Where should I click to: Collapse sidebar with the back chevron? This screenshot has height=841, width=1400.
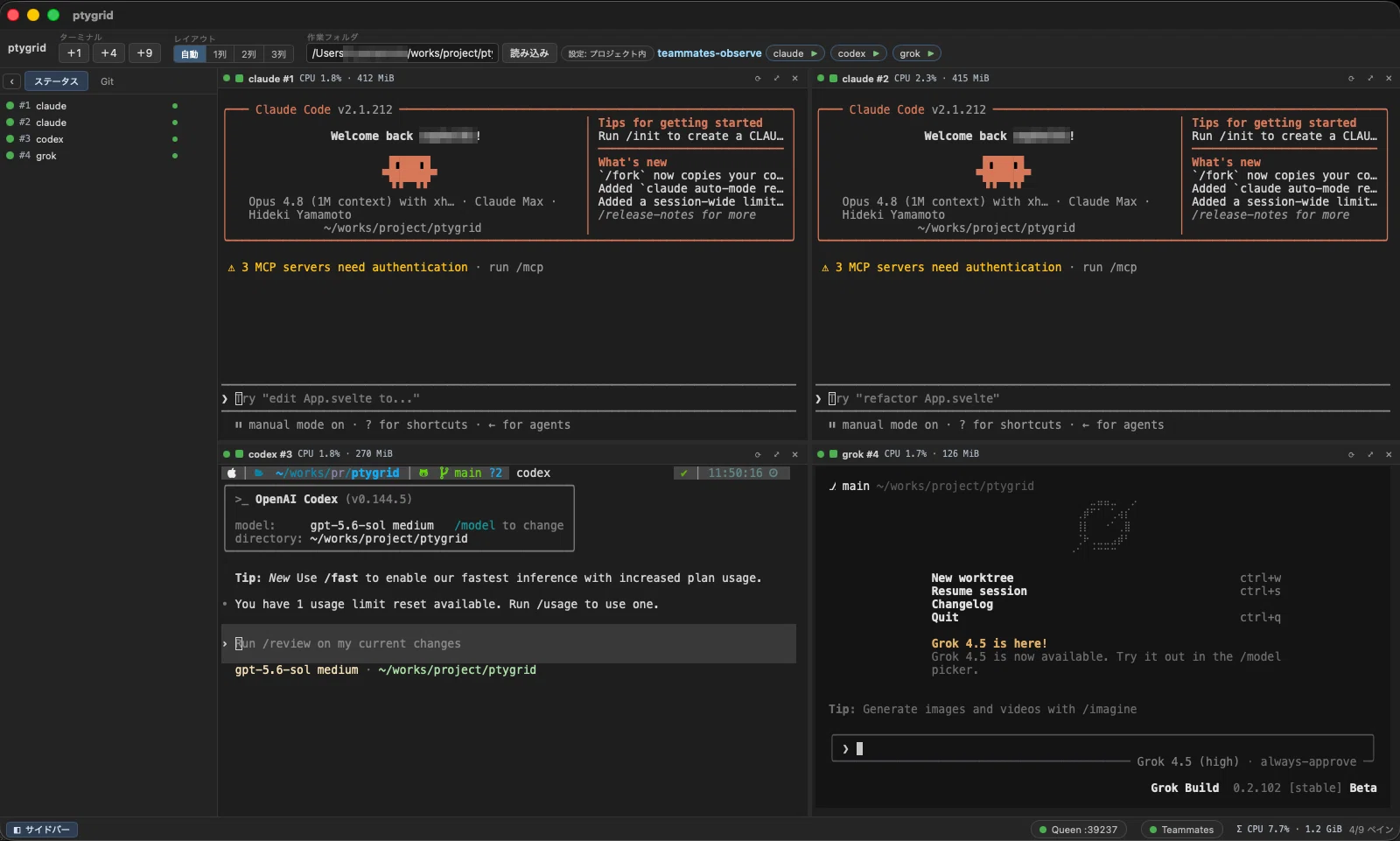click(12, 81)
